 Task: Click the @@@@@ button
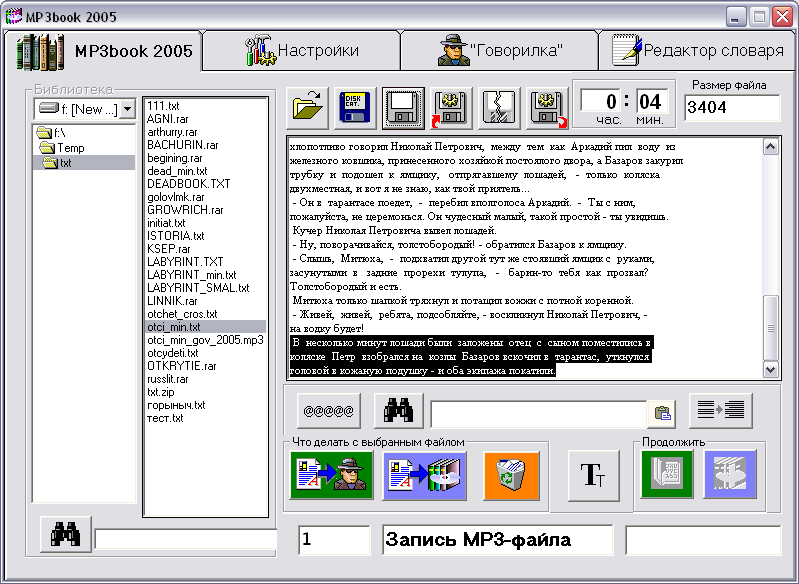click(x=329, y=410)
